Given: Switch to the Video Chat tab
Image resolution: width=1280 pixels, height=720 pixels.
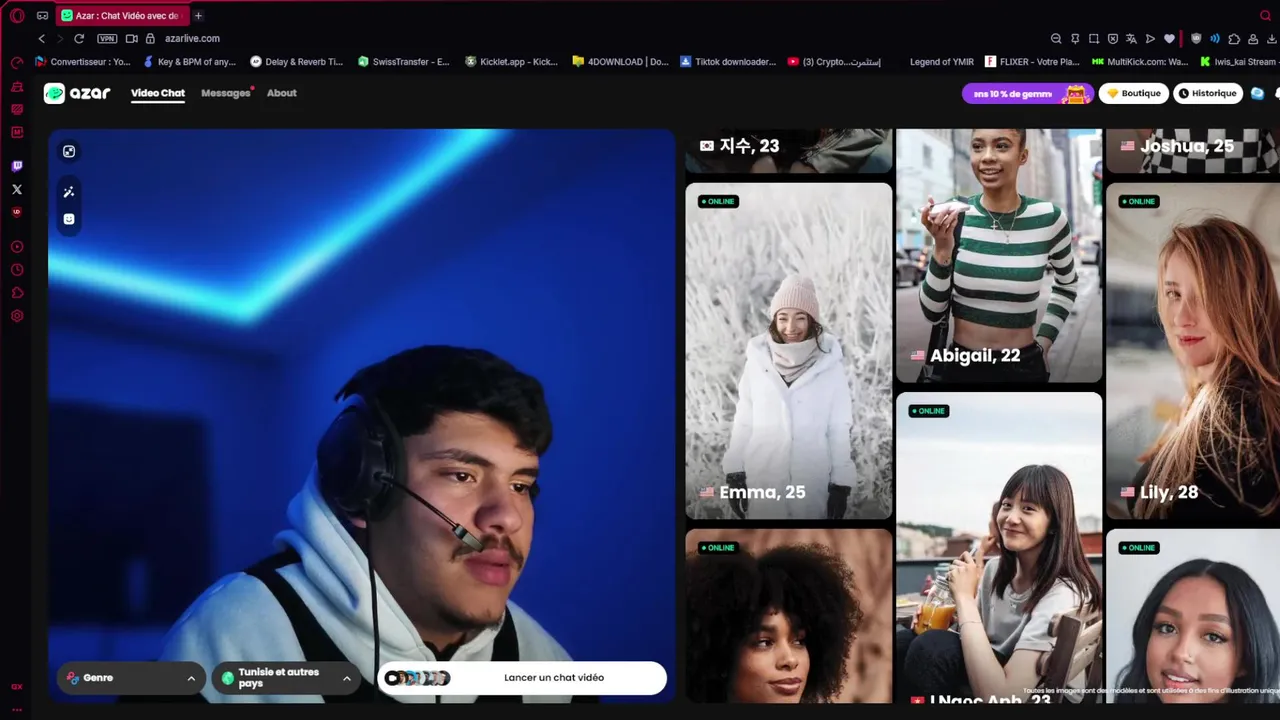Looking at the screenshot, I should click(158, 93).
